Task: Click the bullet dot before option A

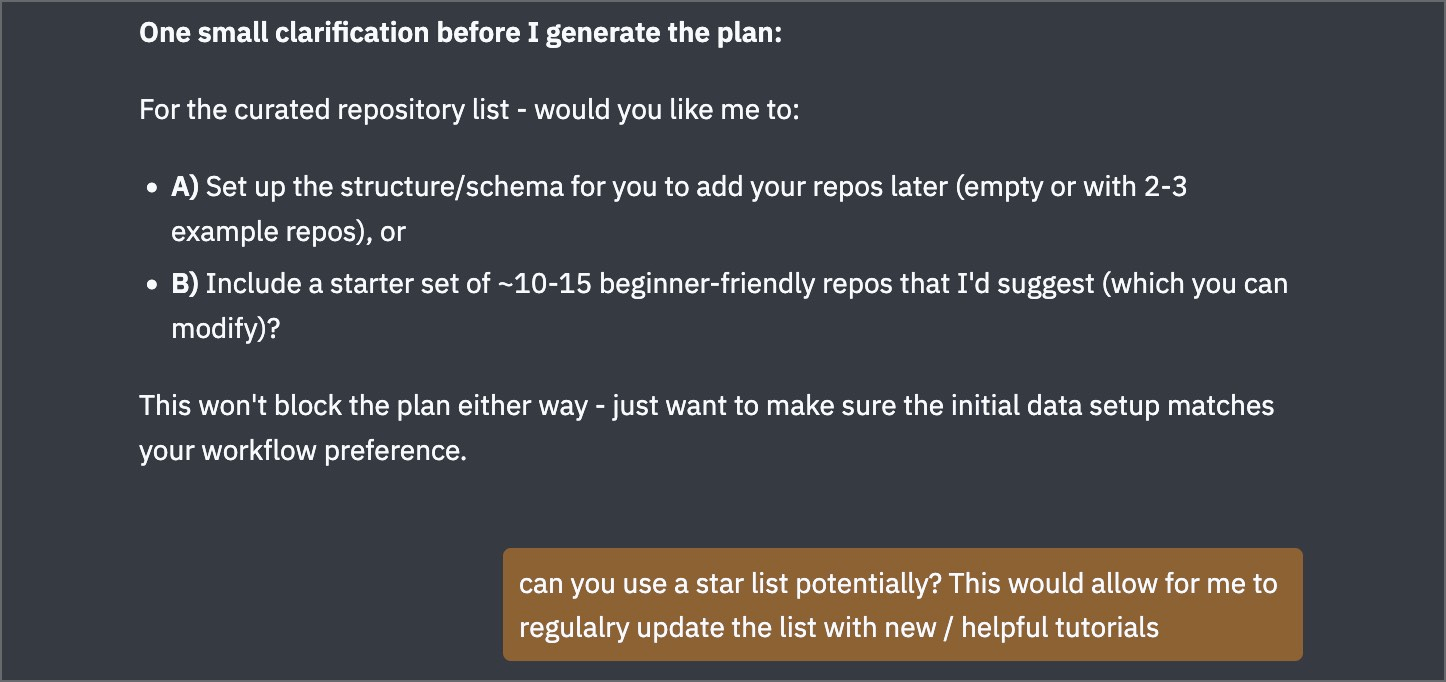Action: tap(152, 188)
